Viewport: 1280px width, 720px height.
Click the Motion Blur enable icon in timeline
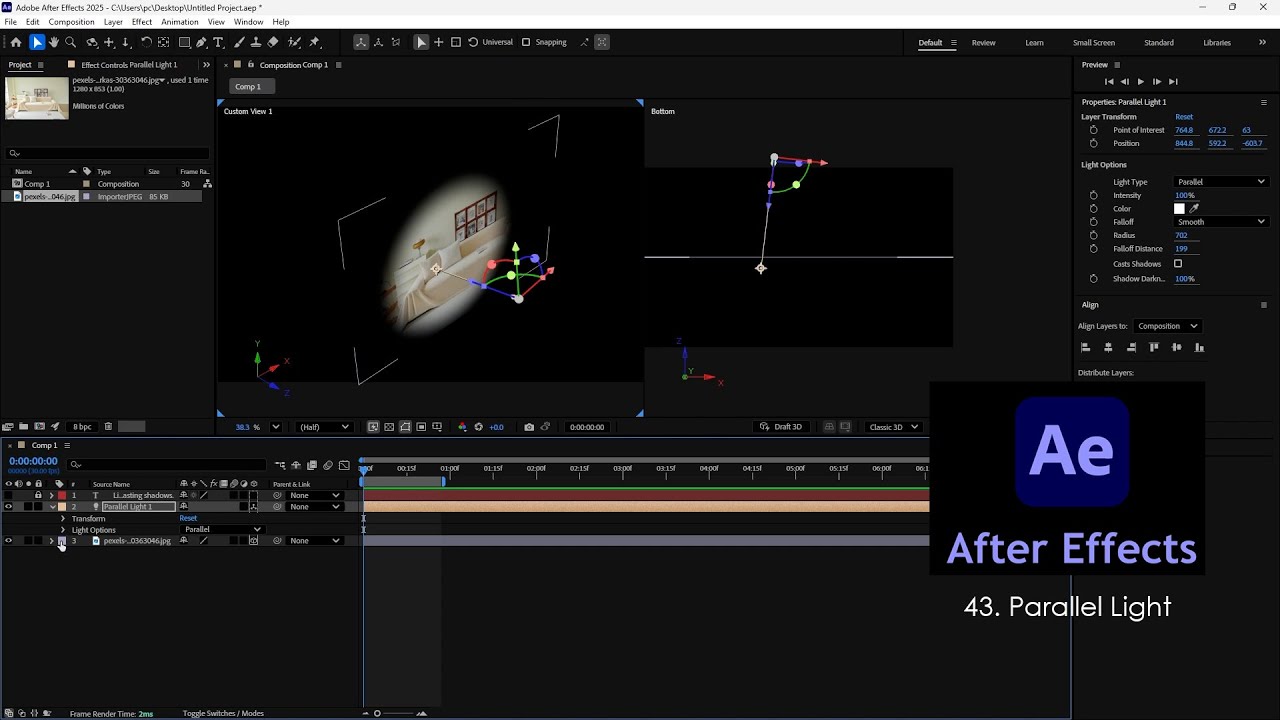pos(328,465)
